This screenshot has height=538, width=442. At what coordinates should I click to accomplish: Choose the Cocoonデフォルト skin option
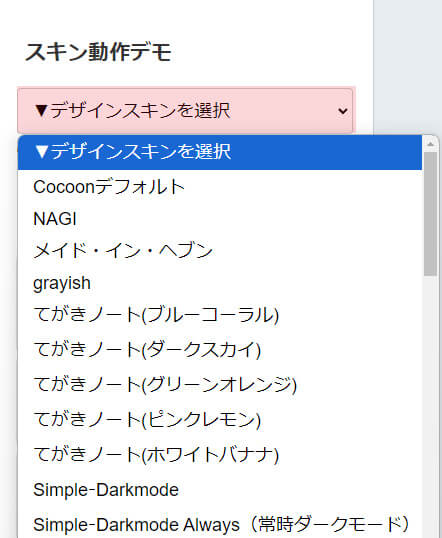[x=220, y=187]
